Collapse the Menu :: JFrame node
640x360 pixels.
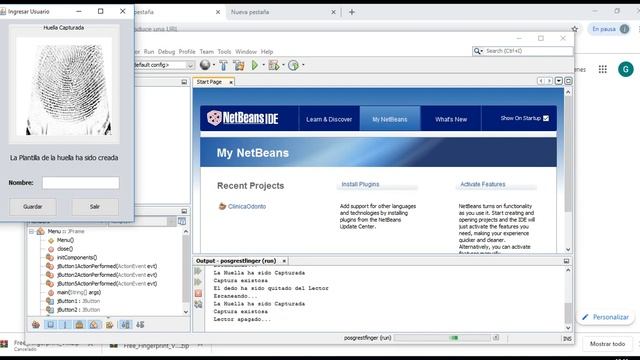[x=31, y=231]
